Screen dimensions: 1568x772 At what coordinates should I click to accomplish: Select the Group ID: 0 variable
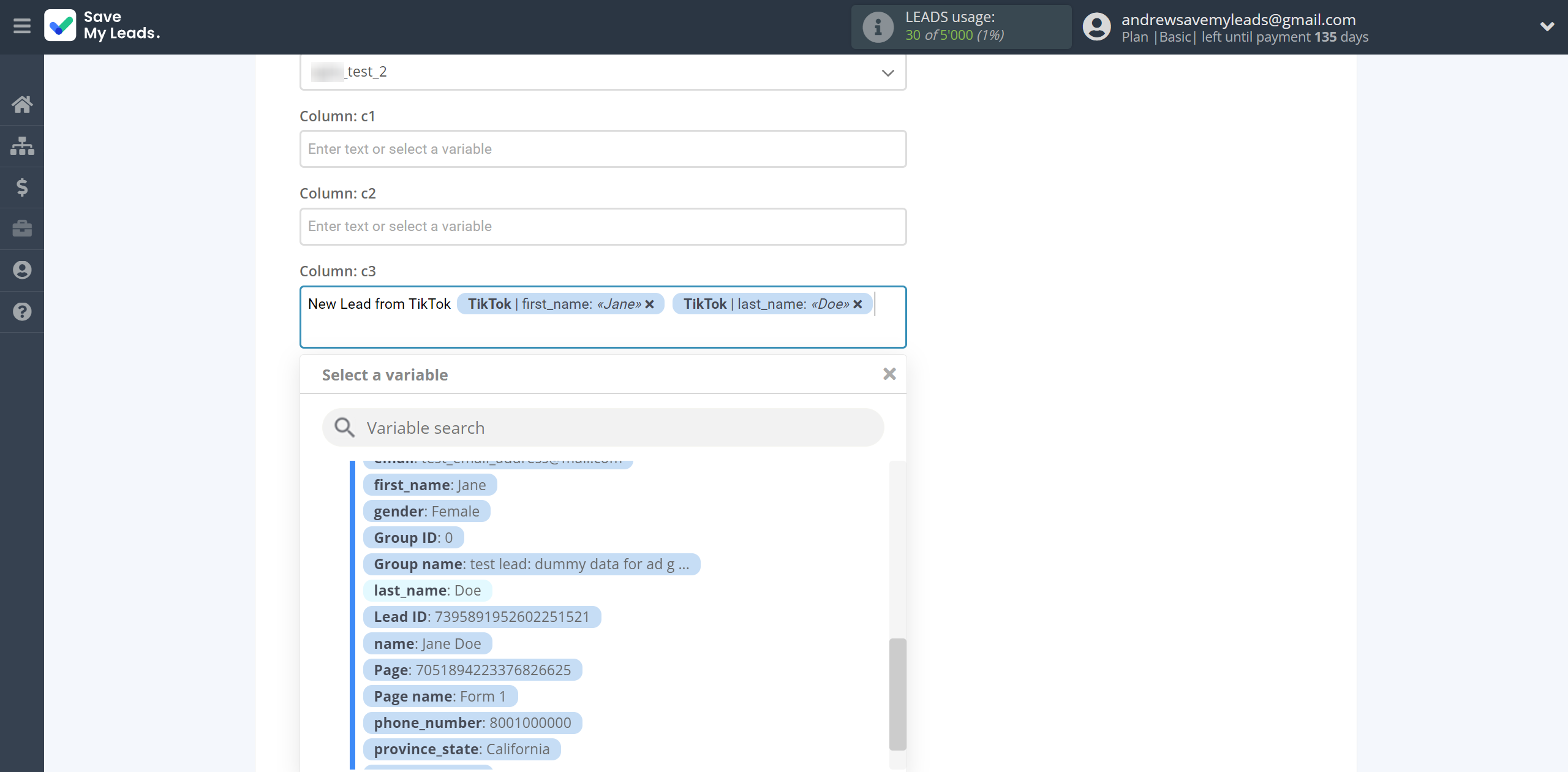(x=413, y=538)
